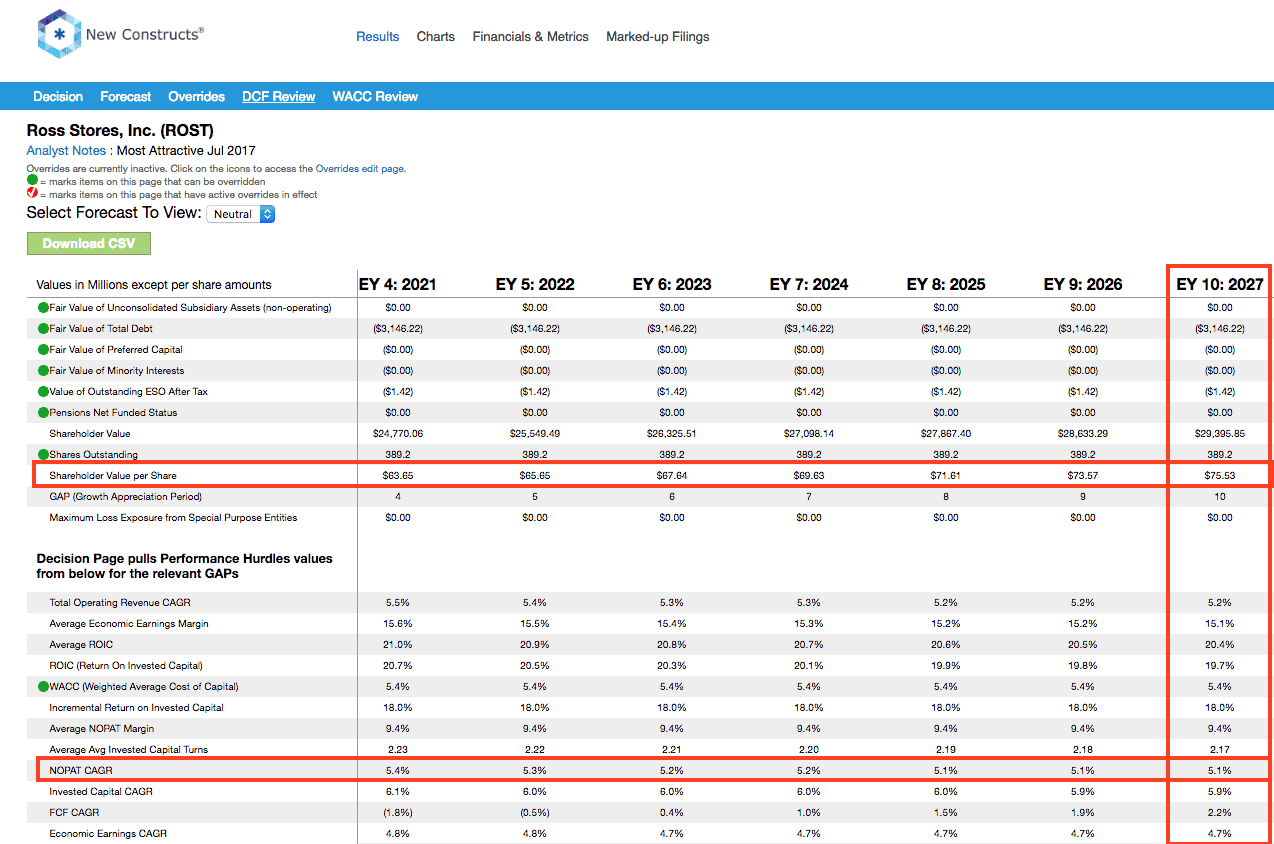Click override icon for Fair Value of Unconsolidated Subsidiary Assets
The height and width of the screenshot is (844, 1274).
tap(43, 307)
